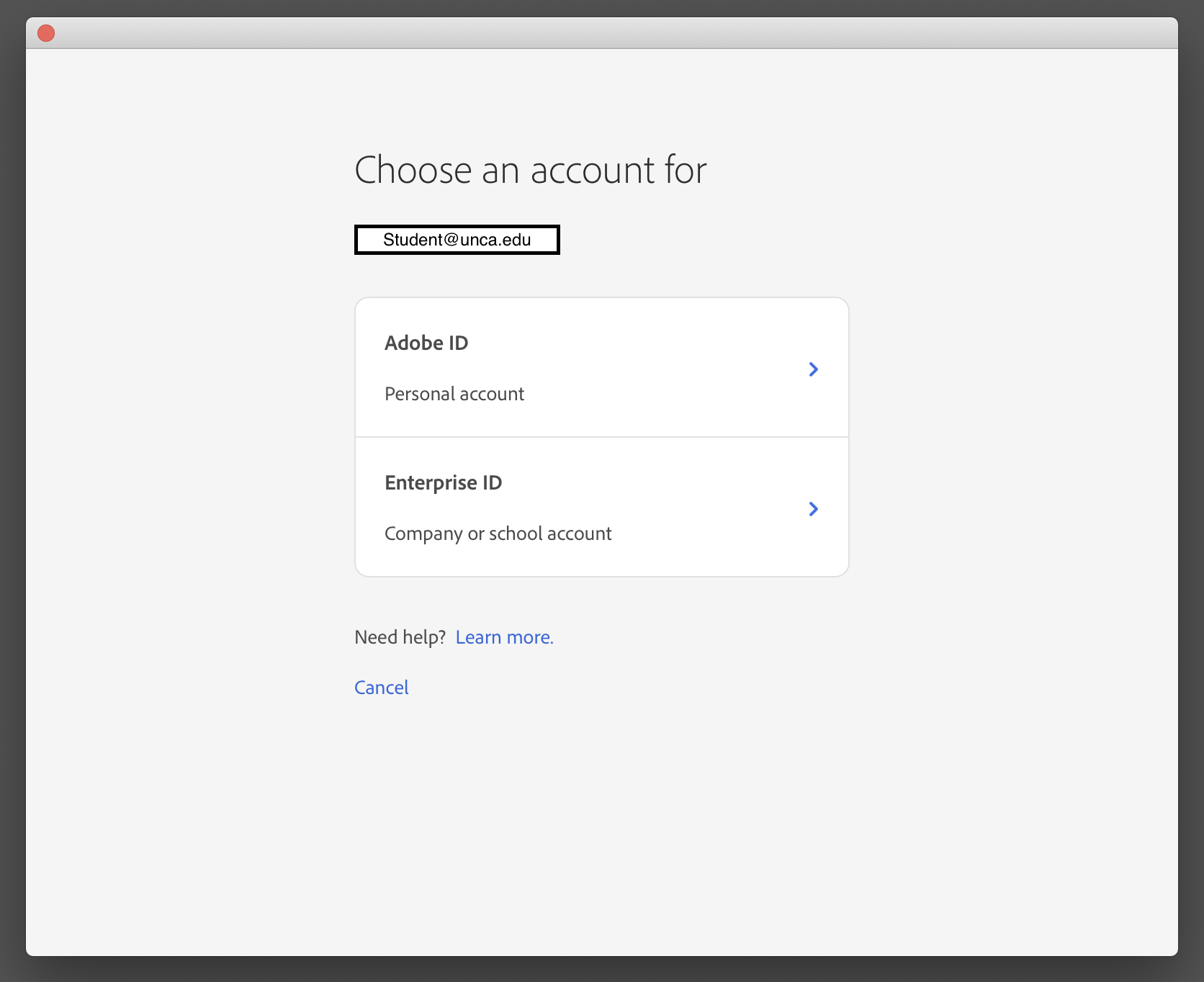Image resolution: width=1204 pixels, height=982 pixels.
Task: Click the chevron arrow for Enterprise ID
Action: [813, 509]
